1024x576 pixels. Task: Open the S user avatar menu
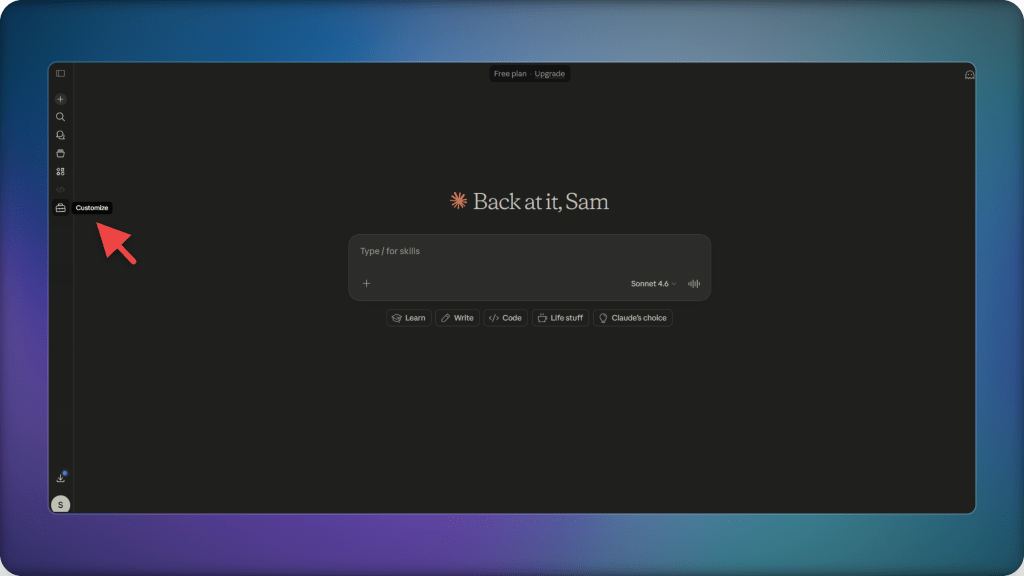click(60, 504)
